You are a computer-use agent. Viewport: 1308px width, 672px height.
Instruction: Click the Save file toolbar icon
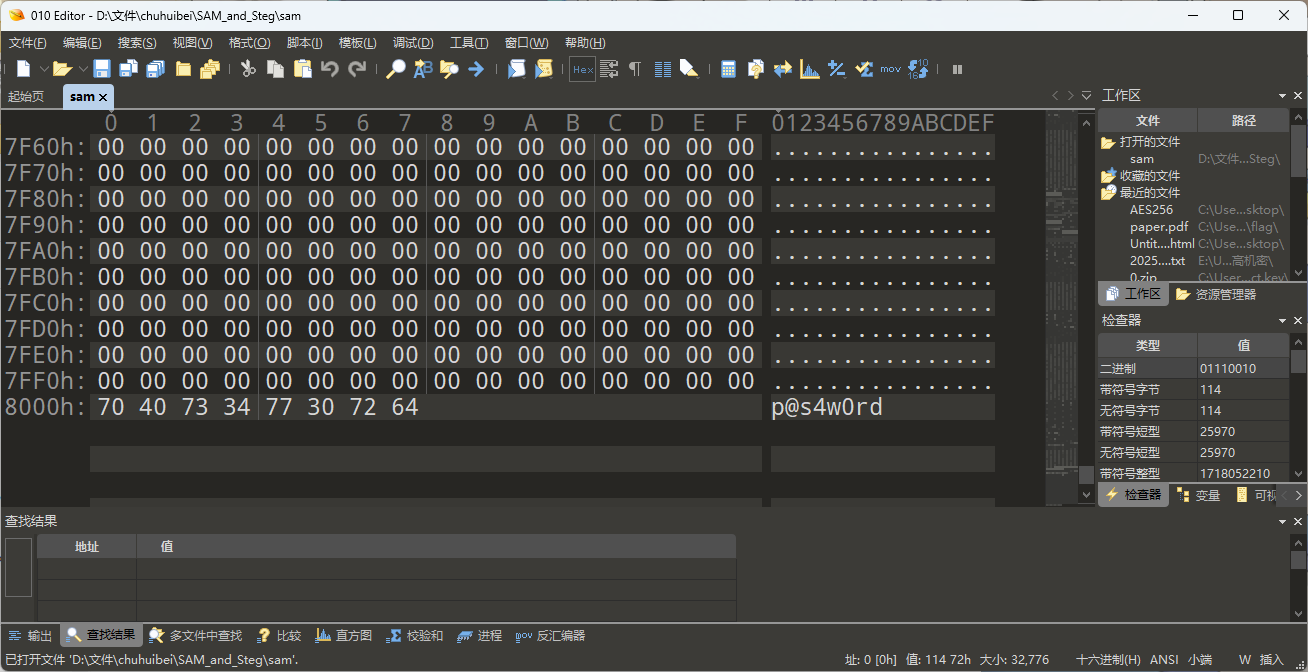[x=102, y=69]
